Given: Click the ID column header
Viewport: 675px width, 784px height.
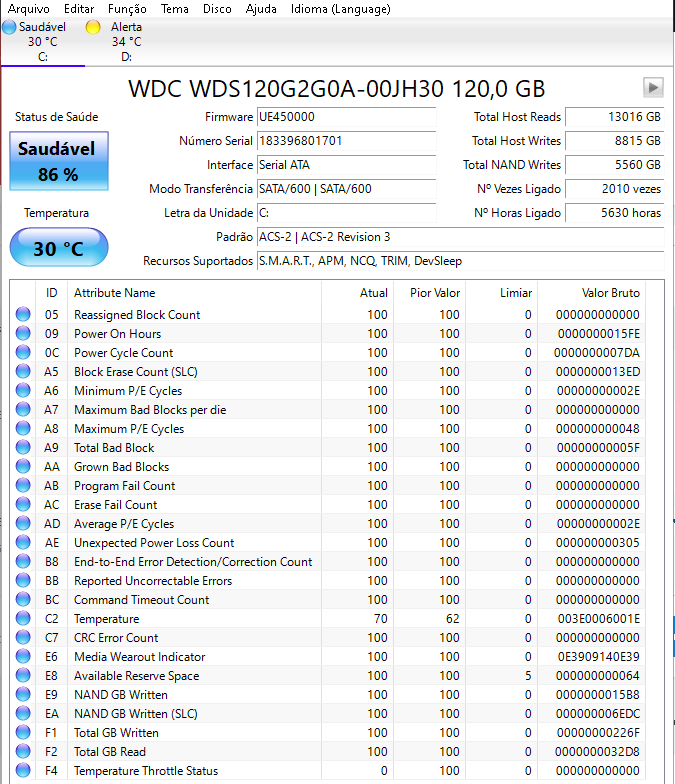Looking at the screenshot, I should pos(52,293).
